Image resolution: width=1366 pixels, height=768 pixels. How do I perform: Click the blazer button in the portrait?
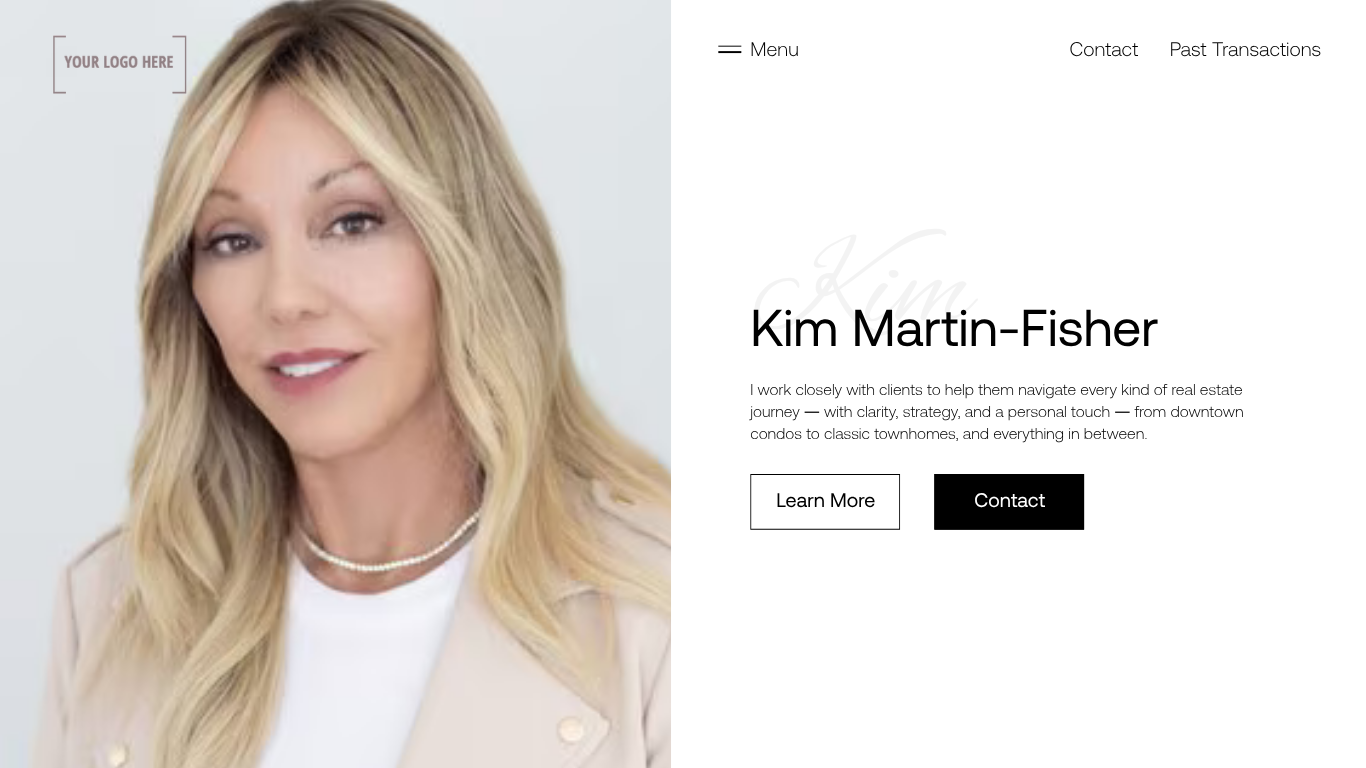[x=572, y=728]
